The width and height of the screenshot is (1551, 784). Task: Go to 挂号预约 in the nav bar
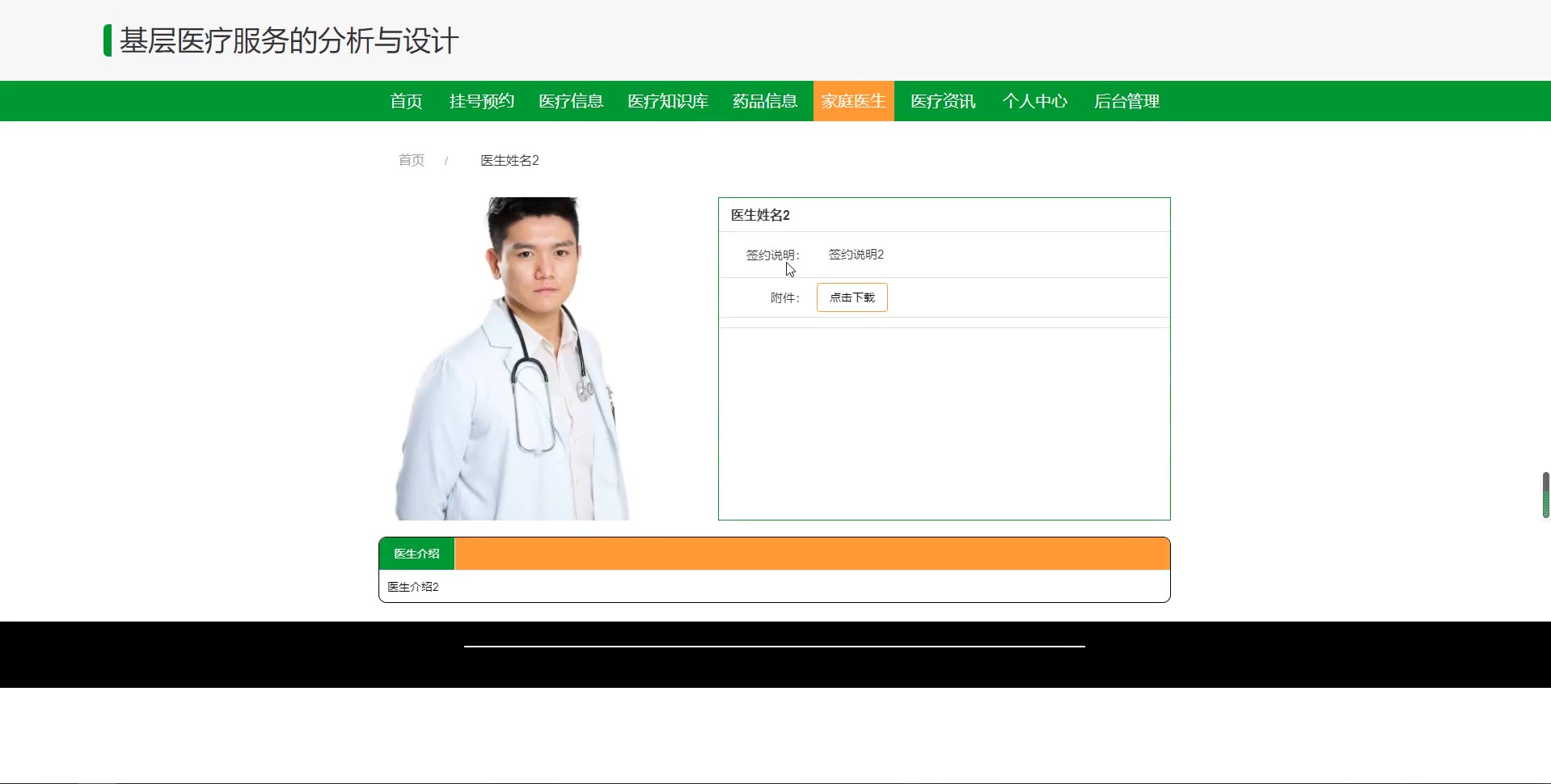482,101
